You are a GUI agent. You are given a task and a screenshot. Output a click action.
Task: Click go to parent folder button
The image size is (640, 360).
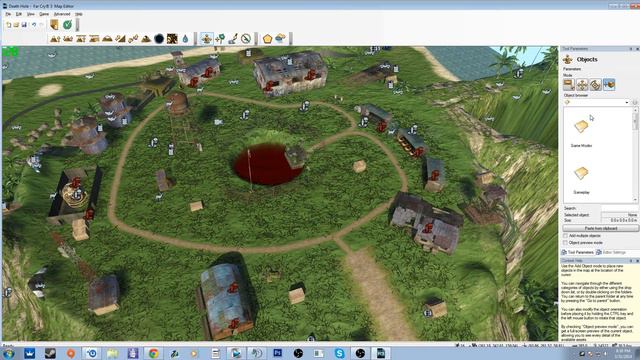coord(635,102)
